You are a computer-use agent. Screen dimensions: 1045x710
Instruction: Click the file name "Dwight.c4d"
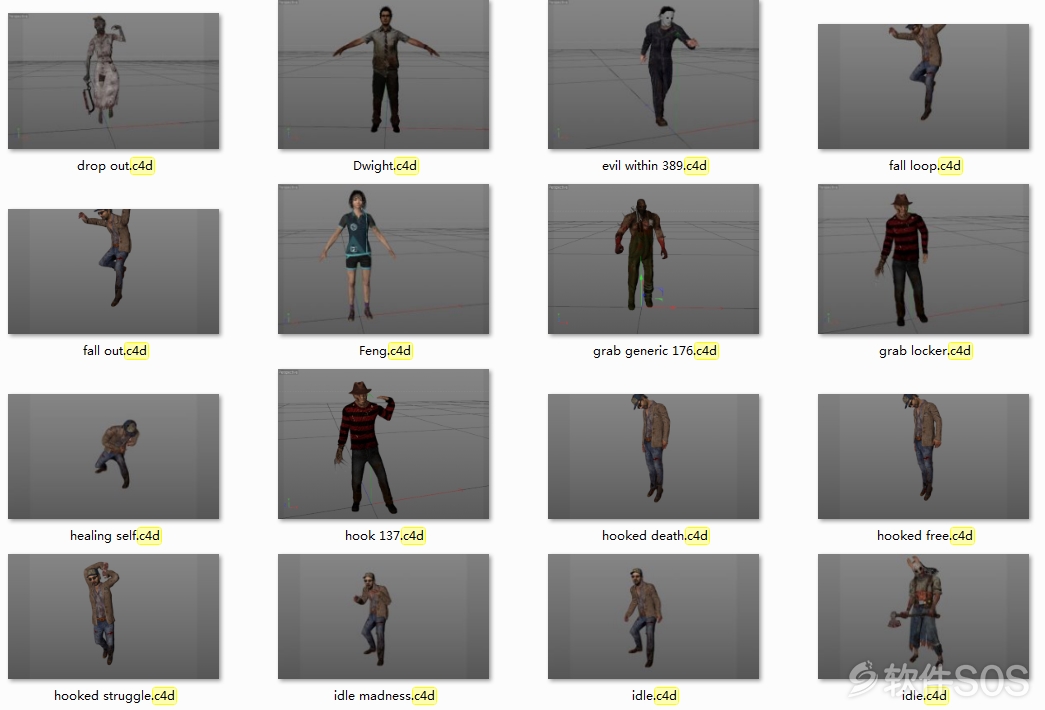click(385, 165)
